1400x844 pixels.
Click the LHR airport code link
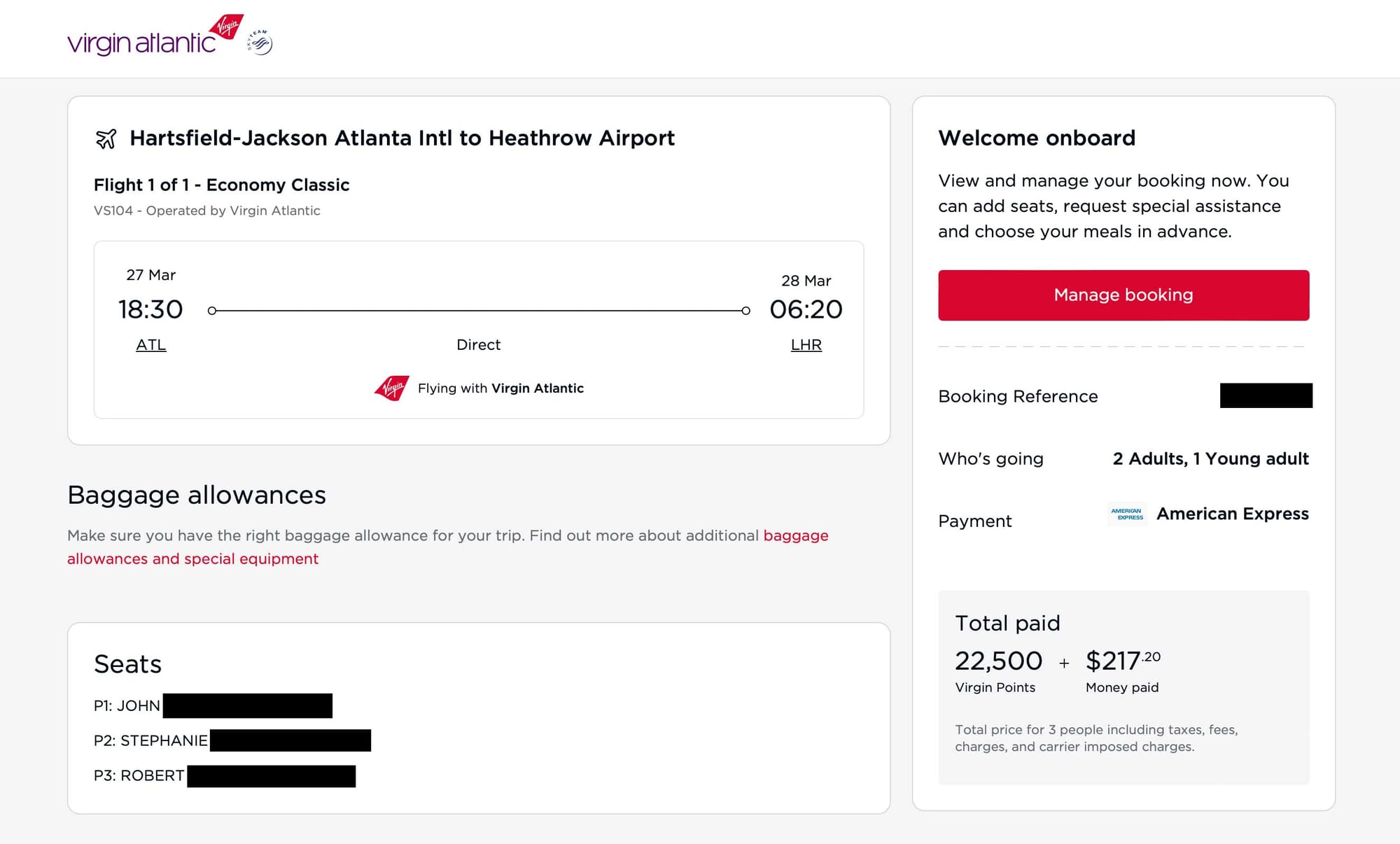(x=806, y=344)
